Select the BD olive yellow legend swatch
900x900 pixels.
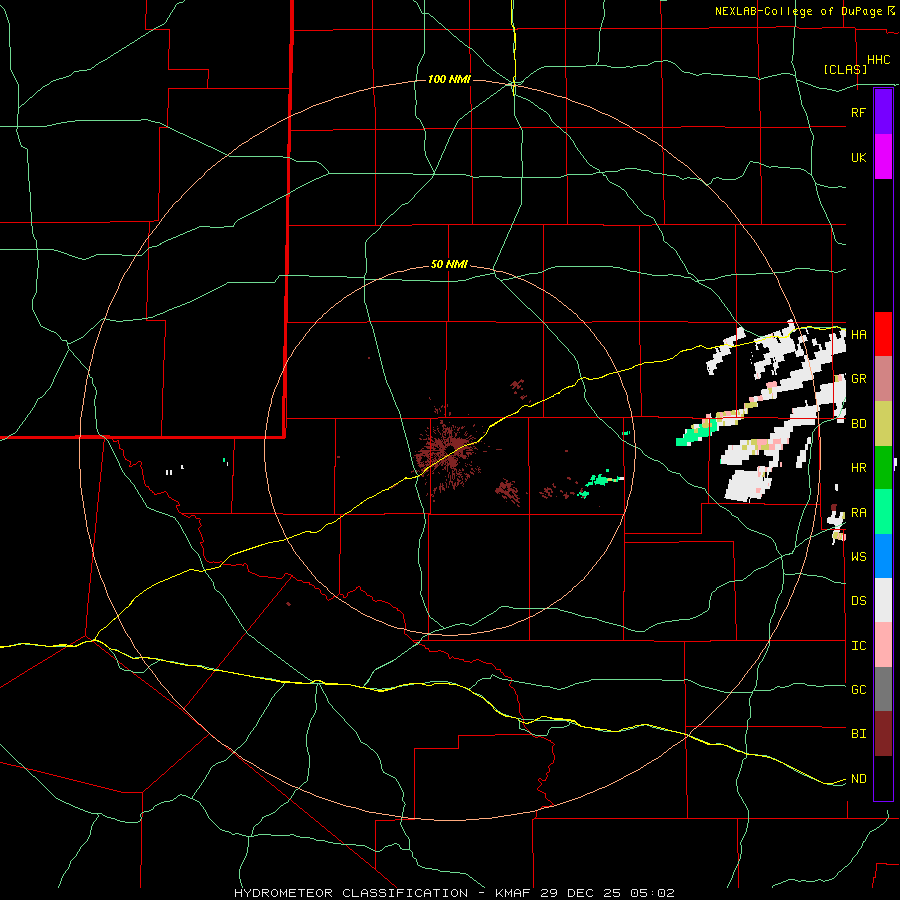point(883,424)
